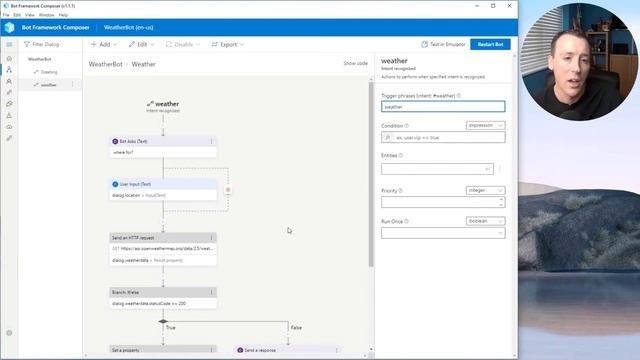The height and width of the screenshot is (360, 640).
Task: Open the Run Once type 'boolean' dropdown
Action: (x=485, y=221)
